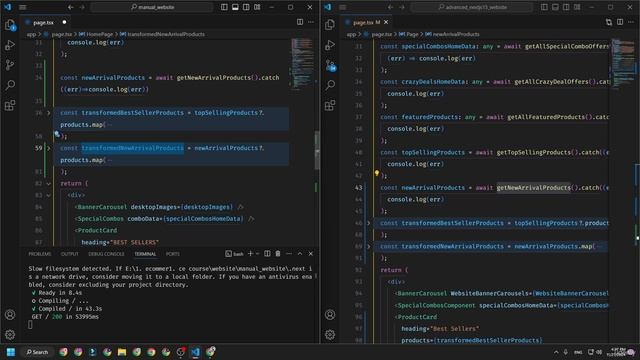
Task: Click minimap in right editor
Action: point(622,63)
